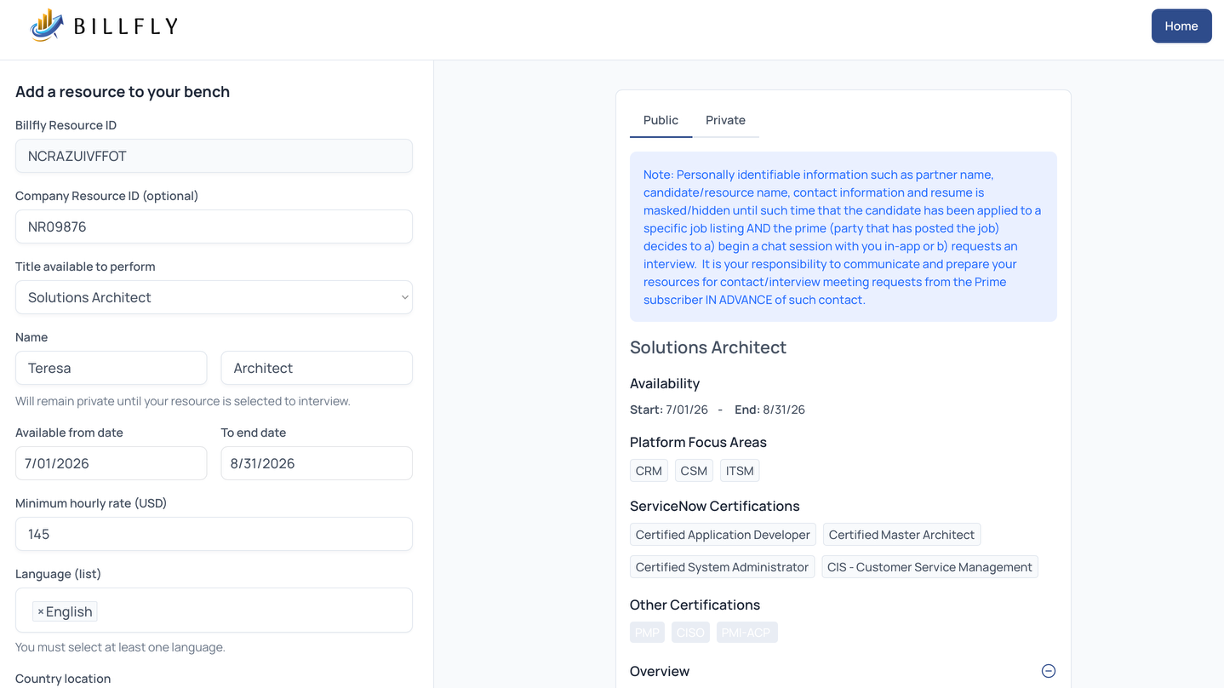
Task: Click the last name field Architect
Action: [x=316, y=368]
